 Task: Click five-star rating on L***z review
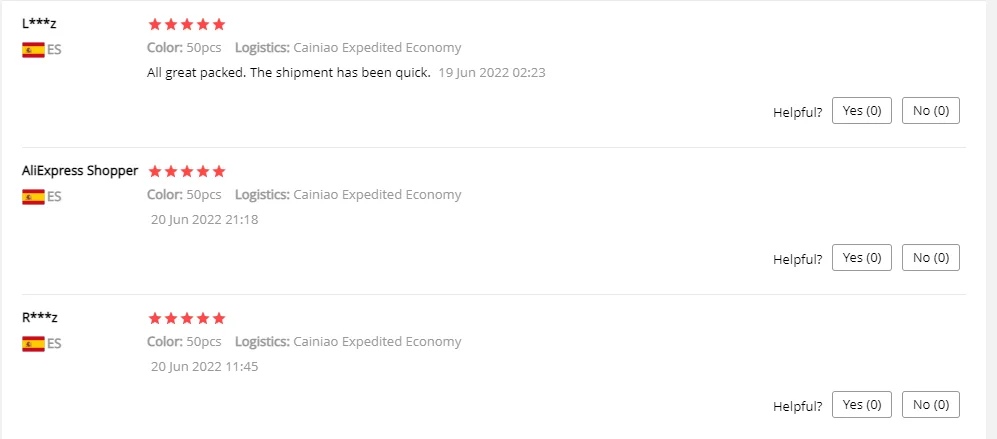(x=187, y=24)
